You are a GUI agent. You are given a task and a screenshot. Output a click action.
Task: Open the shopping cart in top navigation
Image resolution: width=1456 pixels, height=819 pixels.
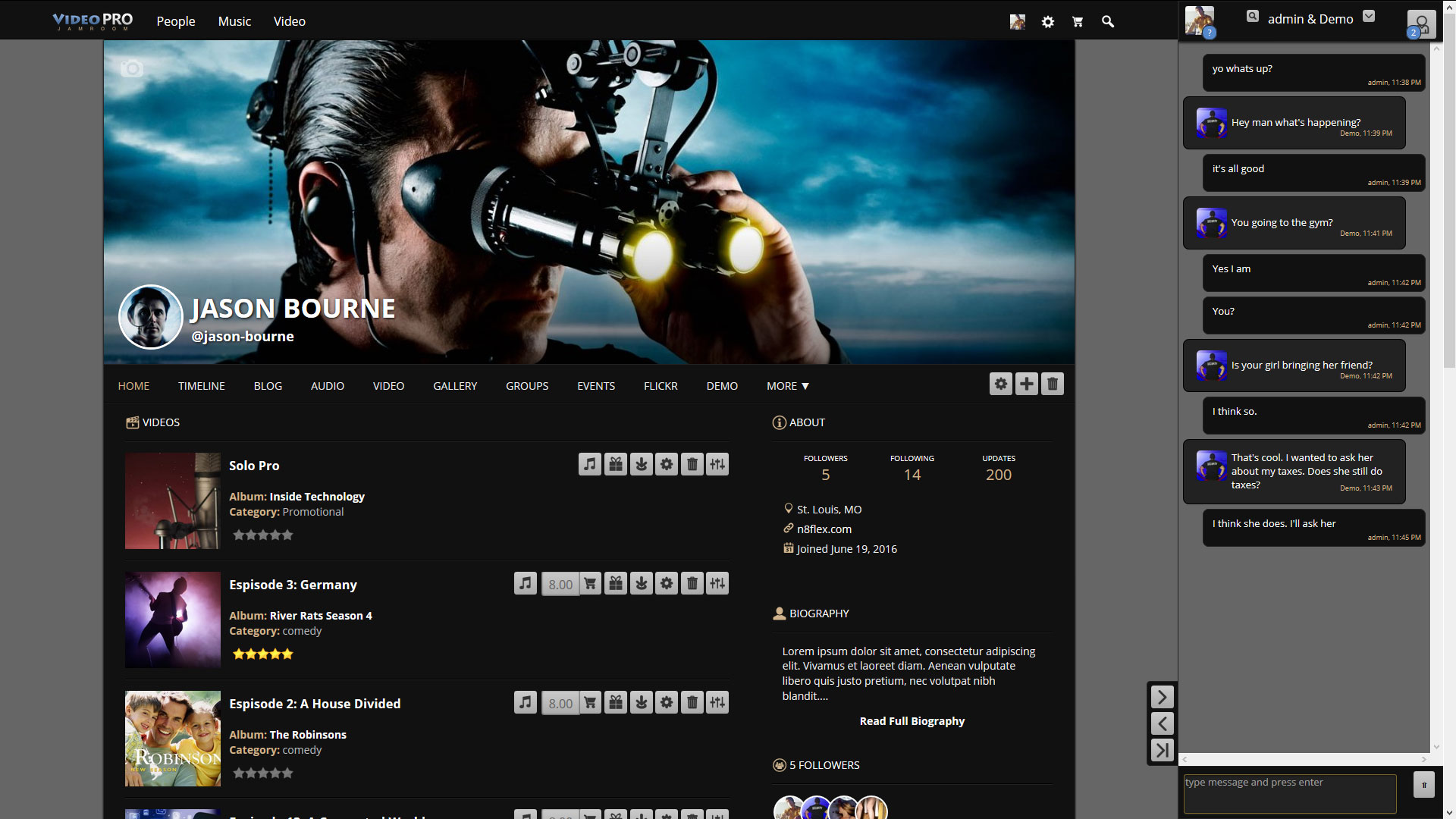click(x=1078, y=22)
